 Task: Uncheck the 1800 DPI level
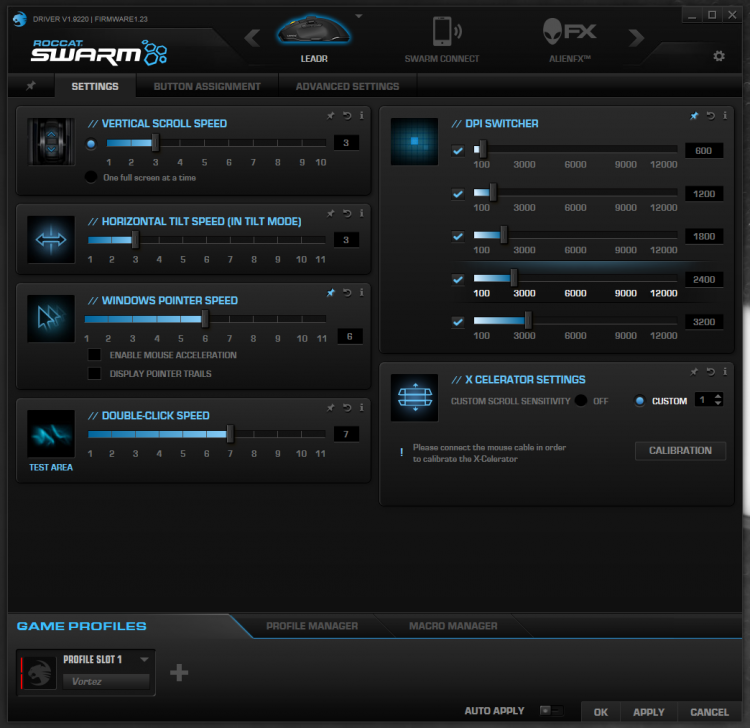tap(458, 236)
